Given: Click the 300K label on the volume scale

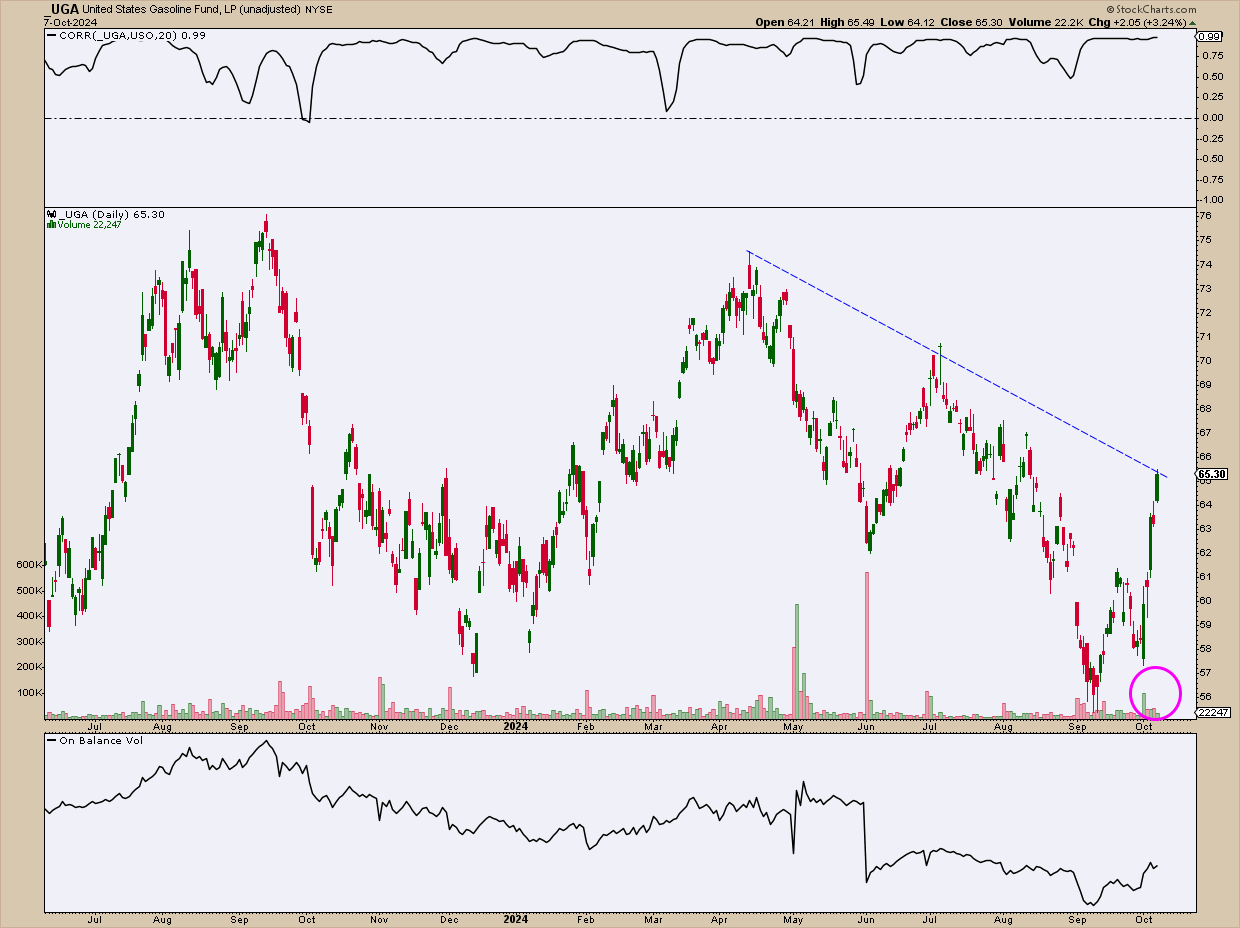Looking at the screenshot, I should 30,641.
